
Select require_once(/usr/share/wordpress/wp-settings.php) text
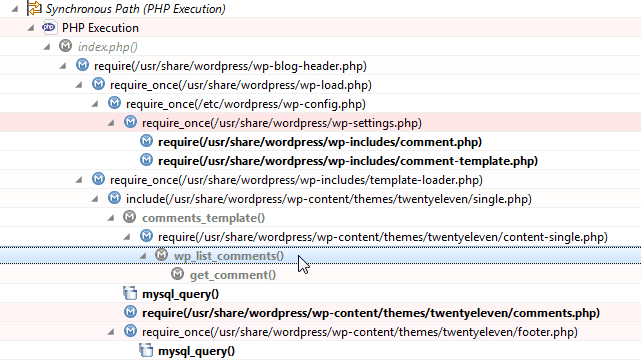coord(282,123)
